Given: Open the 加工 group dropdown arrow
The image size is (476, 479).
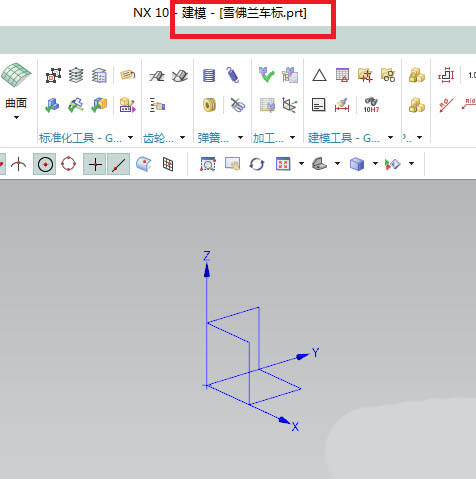Looking at the screenshot, I should [x=292, y=137].
